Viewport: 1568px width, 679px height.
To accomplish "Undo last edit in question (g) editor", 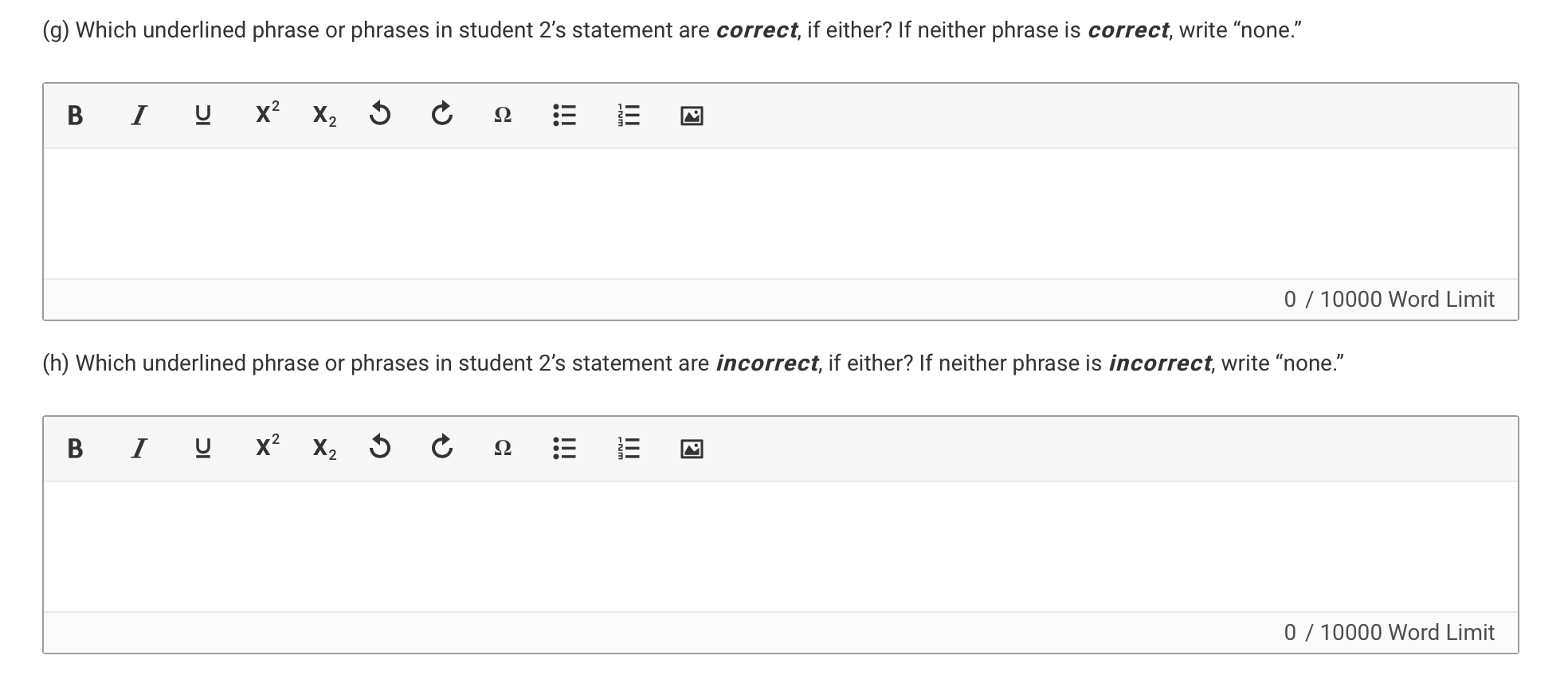I will coord(380,116).
